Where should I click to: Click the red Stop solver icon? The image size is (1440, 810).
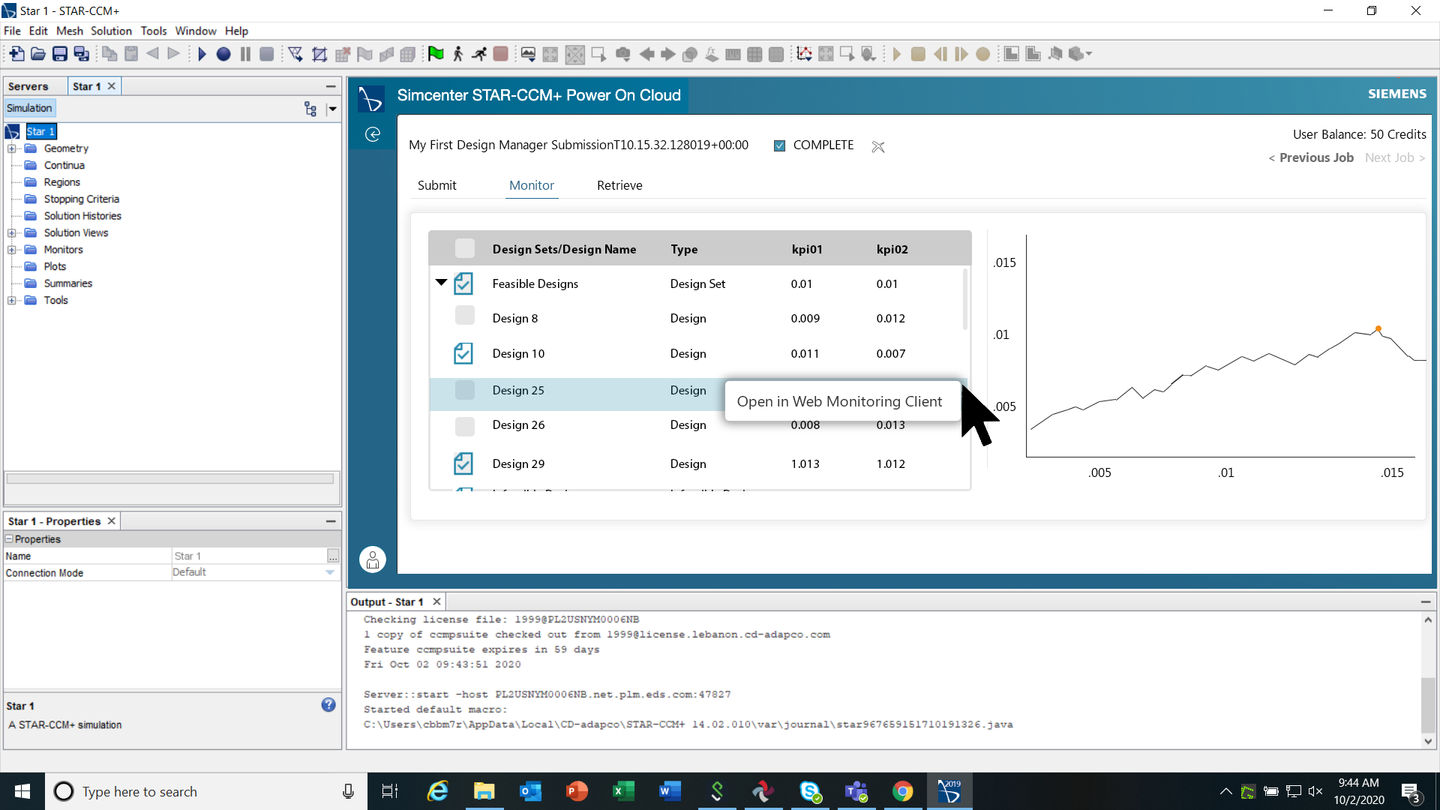(x=501, y=54)
